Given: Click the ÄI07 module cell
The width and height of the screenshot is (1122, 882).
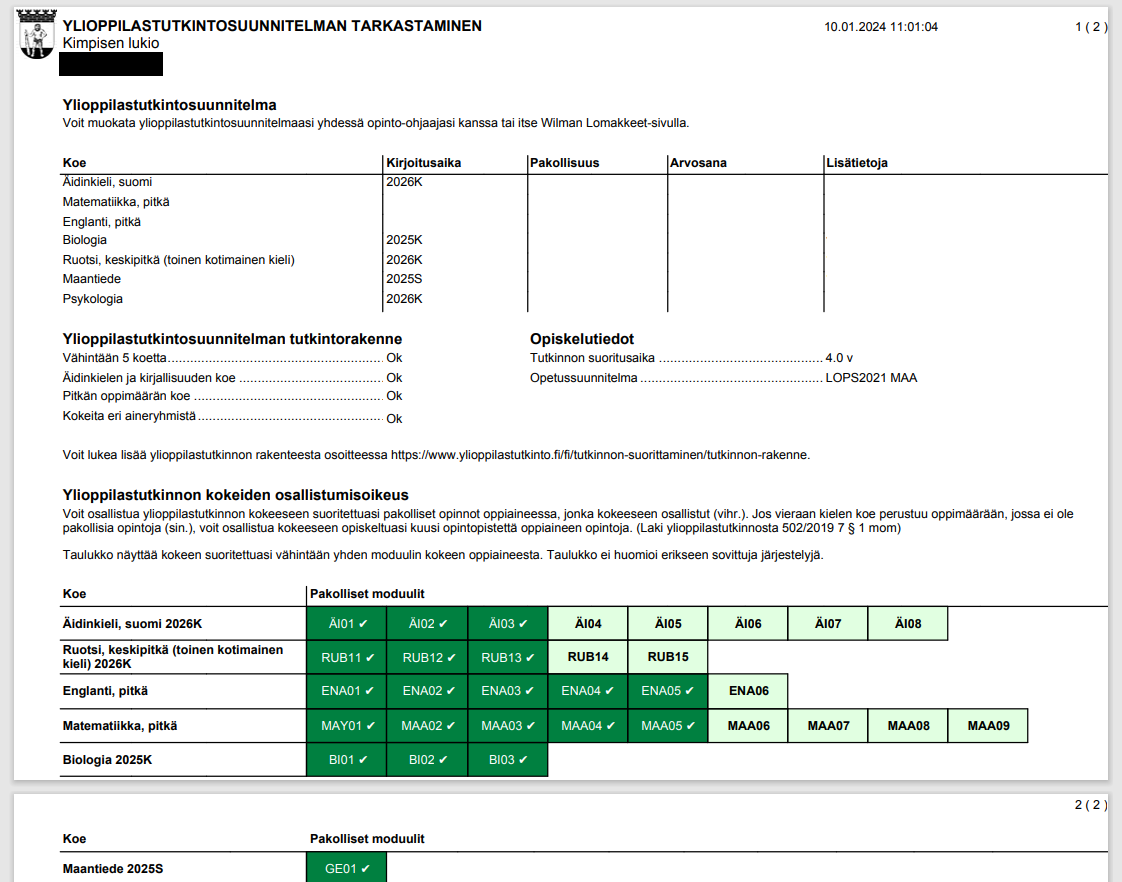Looking at the screenshot, I should click(x=828, y=624).
